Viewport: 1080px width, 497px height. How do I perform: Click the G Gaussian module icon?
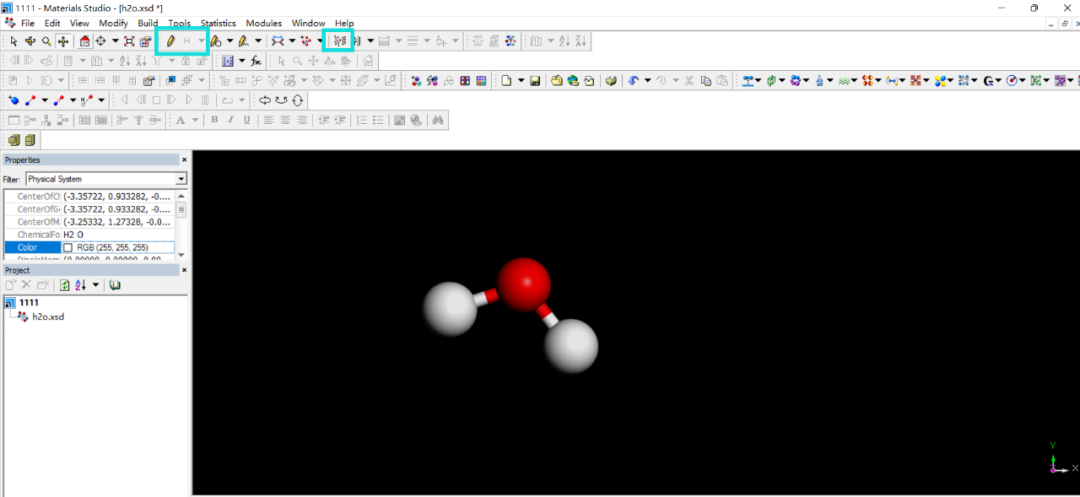tap(988, 81)
